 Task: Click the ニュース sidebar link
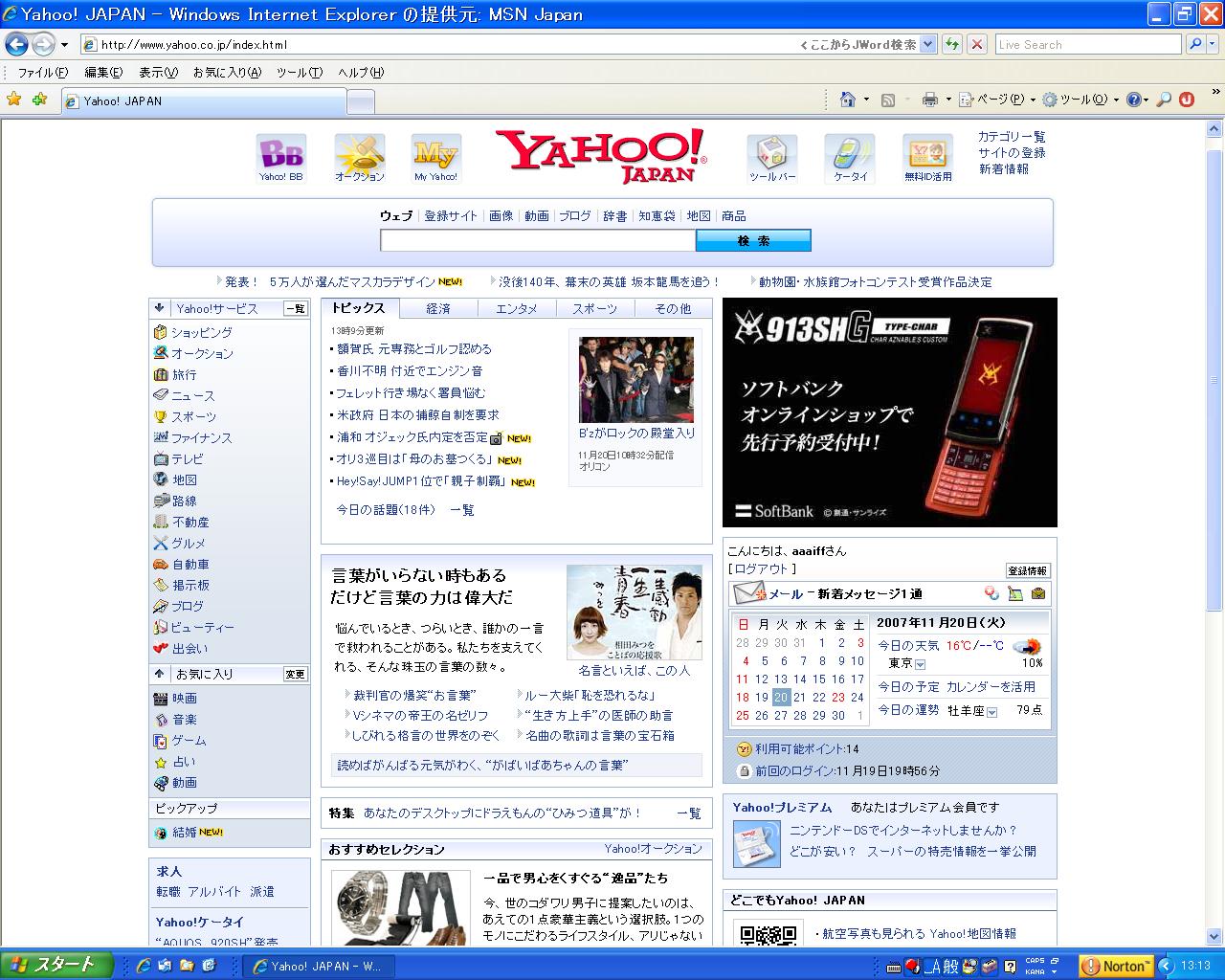[x=192, y=395]
